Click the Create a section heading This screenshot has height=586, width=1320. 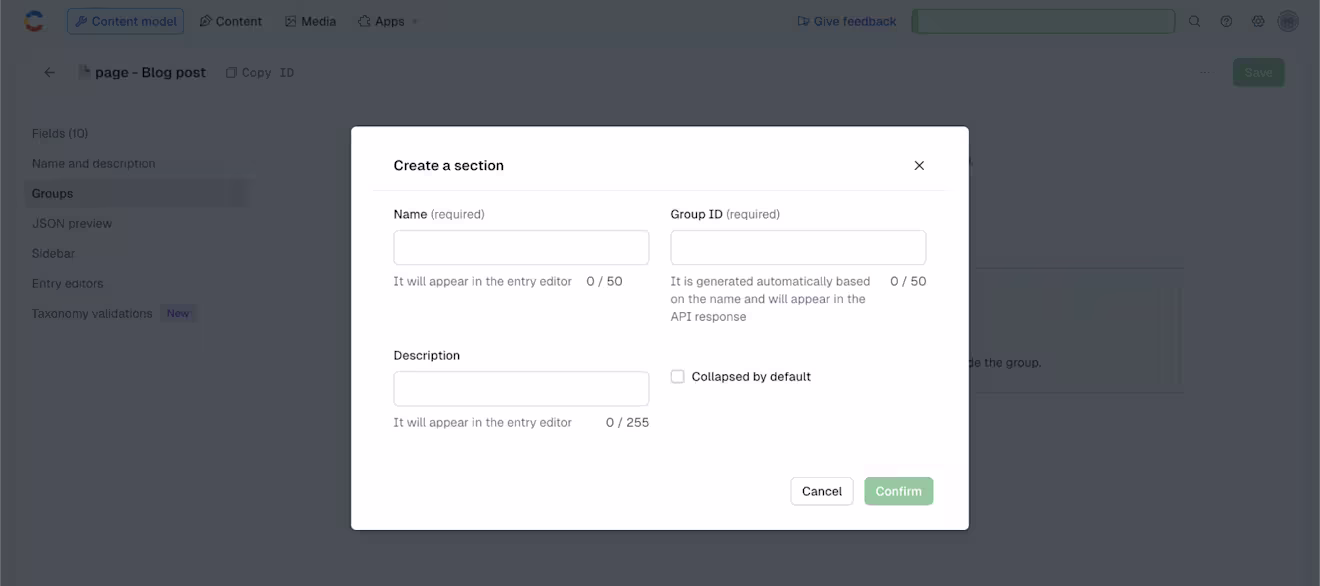tap(449, 165)
